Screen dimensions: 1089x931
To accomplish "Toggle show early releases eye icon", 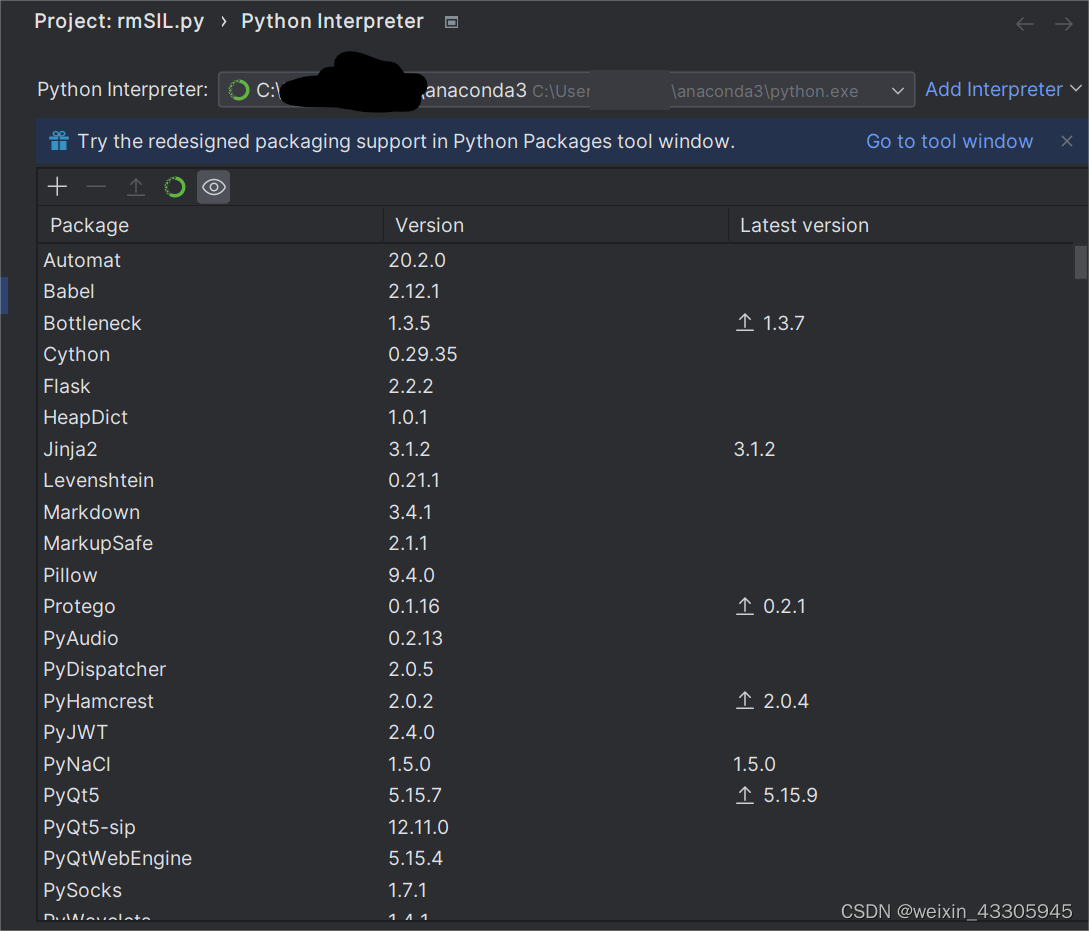I will tap(213, 187).
